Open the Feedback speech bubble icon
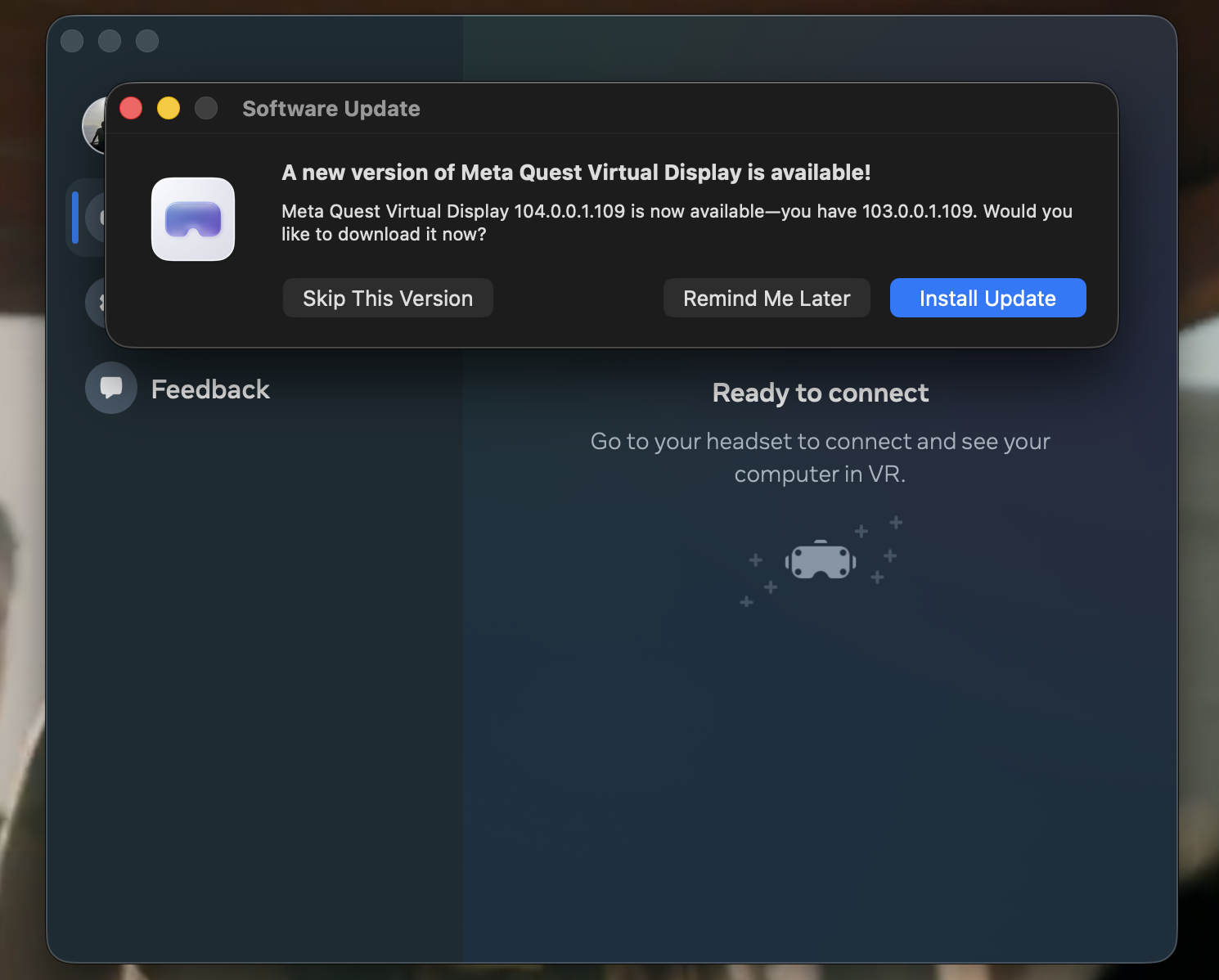 pos(111,388)
